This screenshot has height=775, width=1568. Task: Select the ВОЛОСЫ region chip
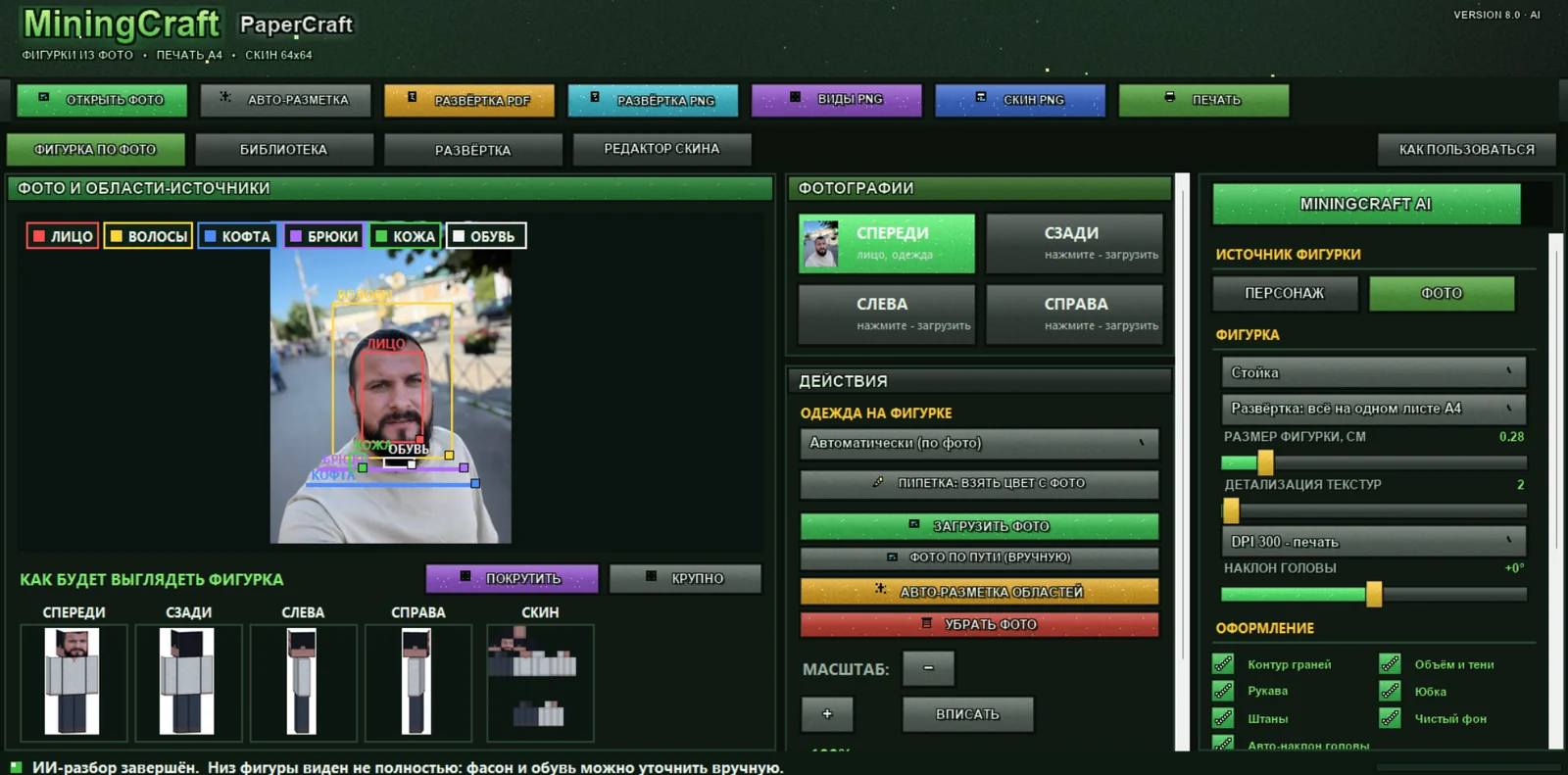(149, 236)
